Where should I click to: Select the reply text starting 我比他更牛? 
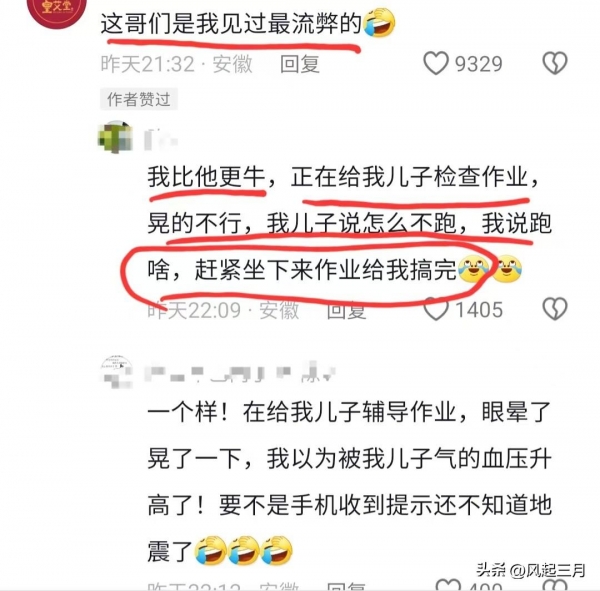click(x=349, y=224)
